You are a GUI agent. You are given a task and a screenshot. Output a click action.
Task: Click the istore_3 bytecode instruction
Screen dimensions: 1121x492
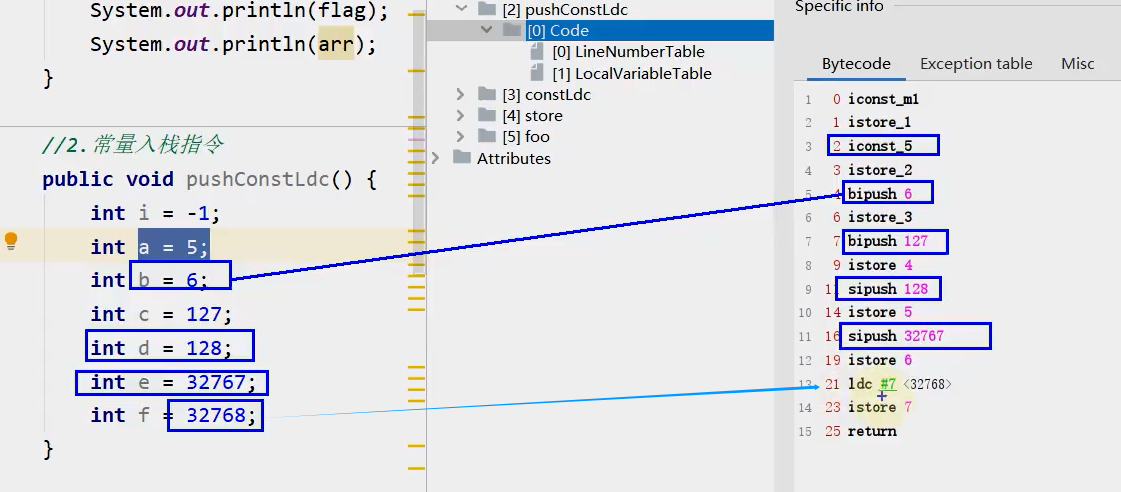(x=880, y=217)
